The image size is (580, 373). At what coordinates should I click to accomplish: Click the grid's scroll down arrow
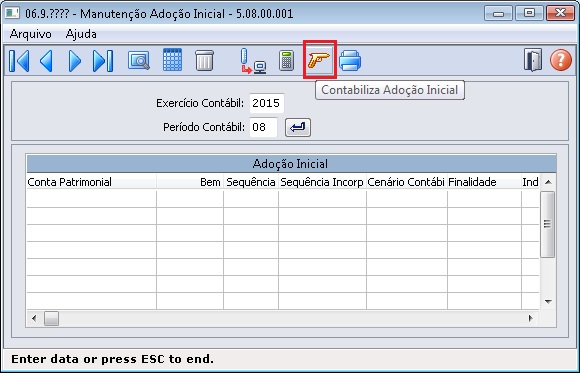tap(548, 302)
